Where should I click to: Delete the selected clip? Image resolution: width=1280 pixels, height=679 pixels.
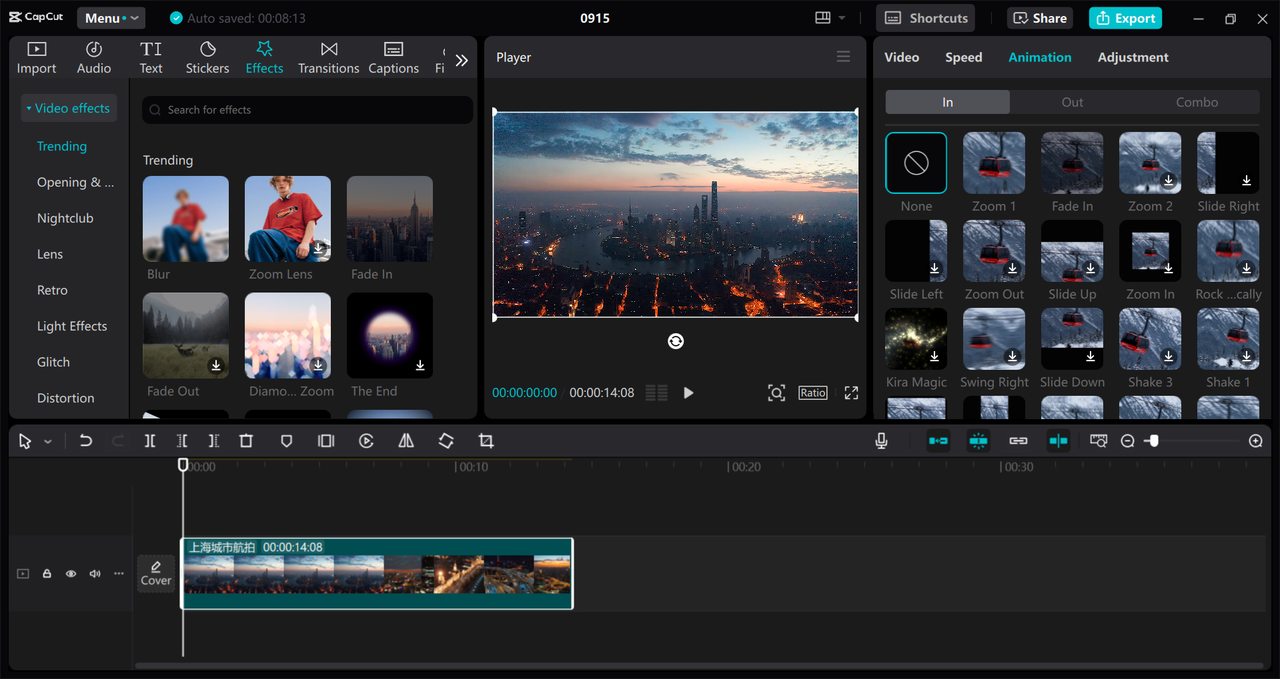point(246,441)
